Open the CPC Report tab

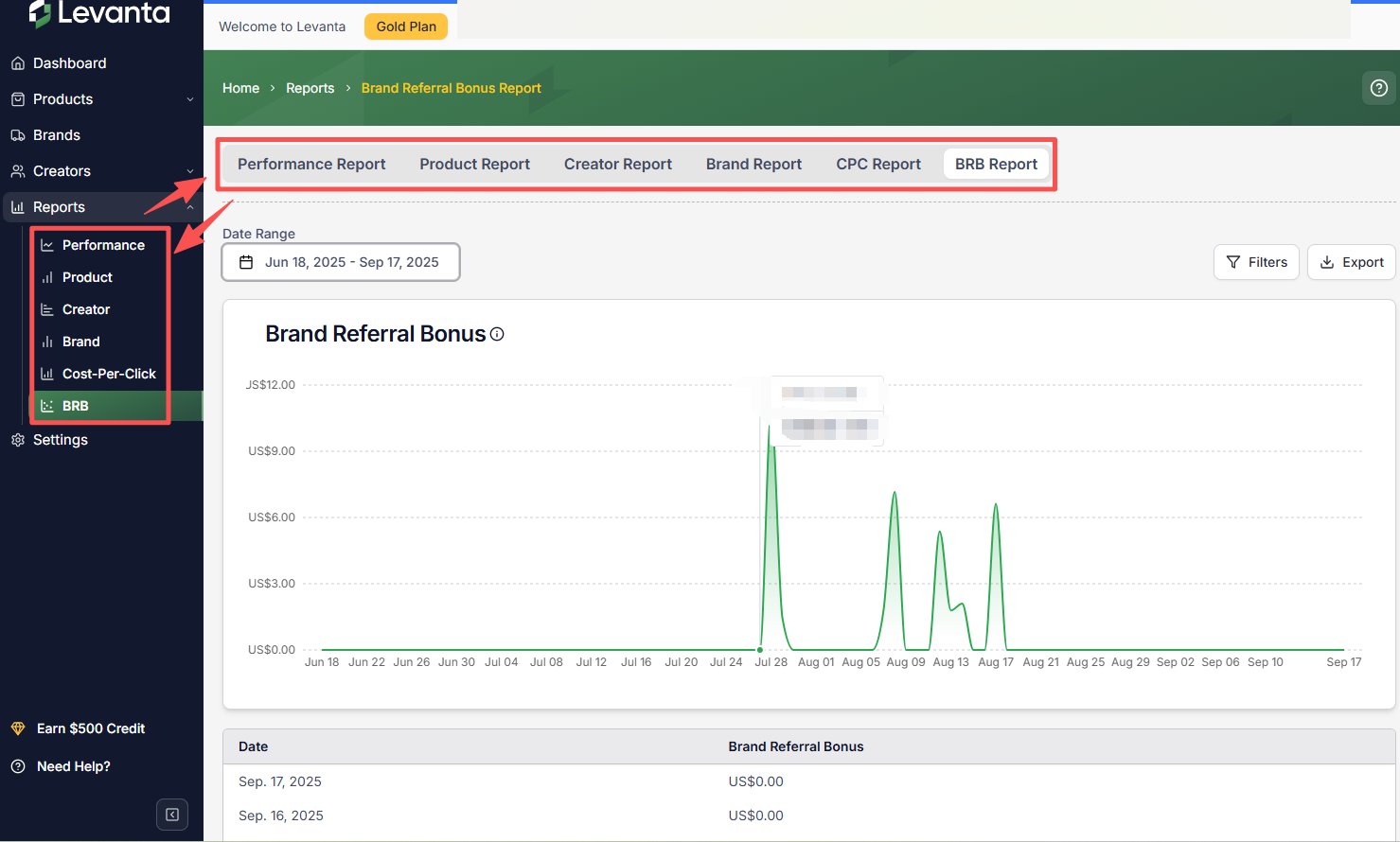[877, 164]
